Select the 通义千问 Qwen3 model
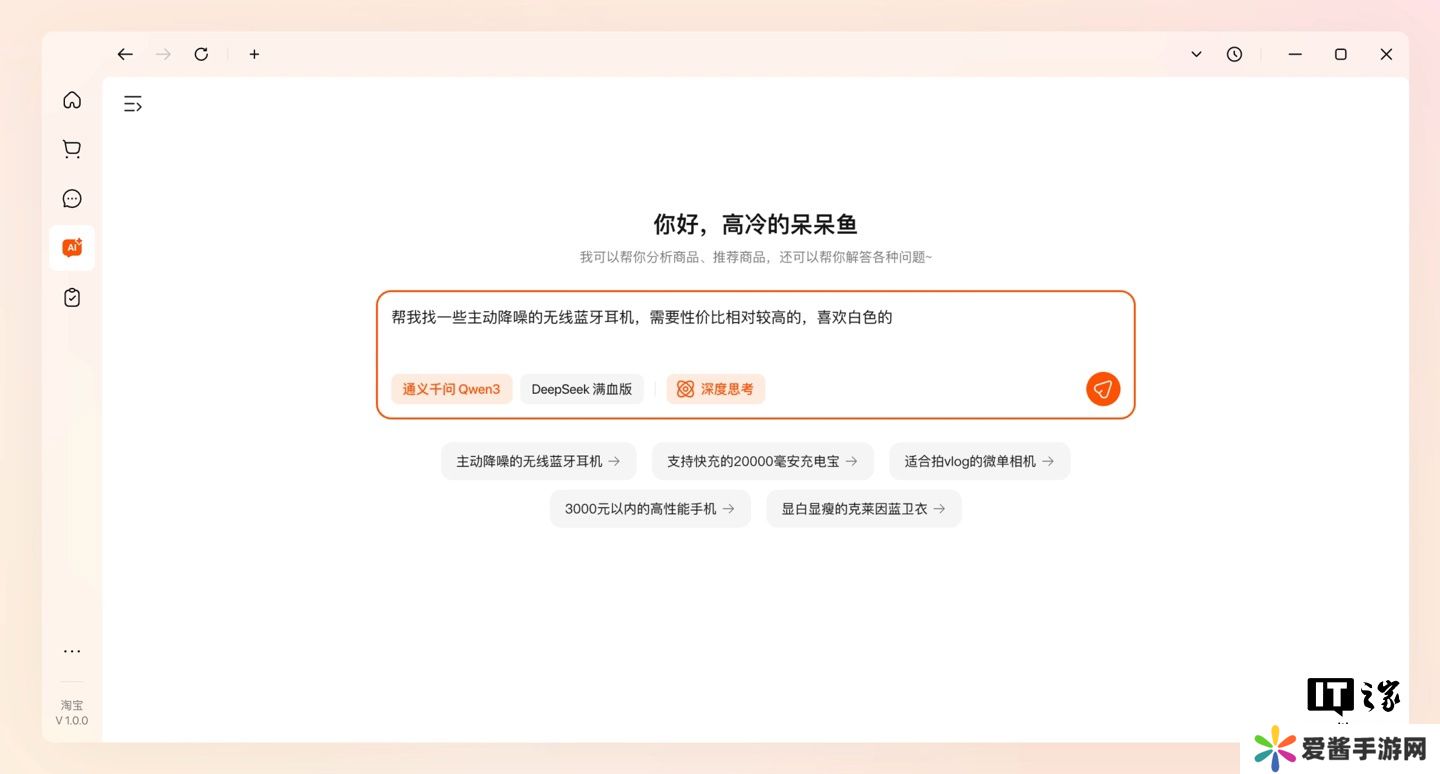 (451, 389)
